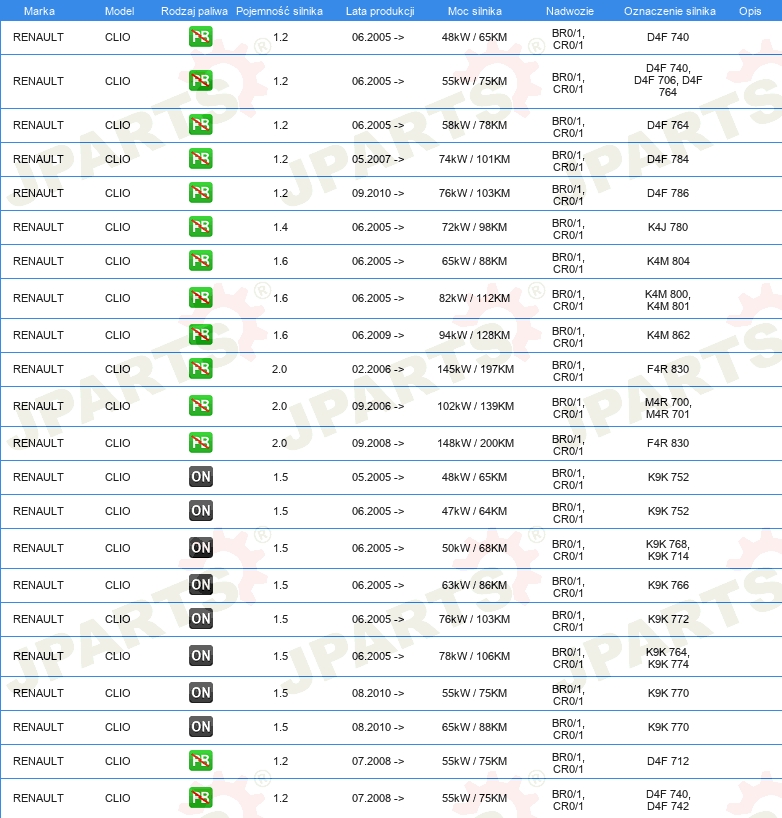Click the 78kW / 106KM power value
782x818 pixels.
tap(474, 656)
